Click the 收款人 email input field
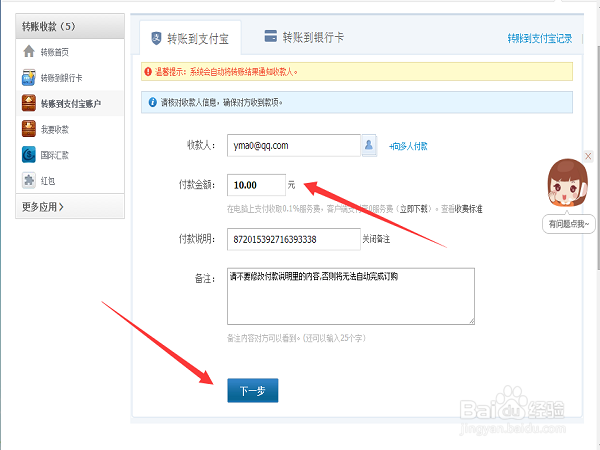This screenshot has width=600, height=450. pos(293,145)
